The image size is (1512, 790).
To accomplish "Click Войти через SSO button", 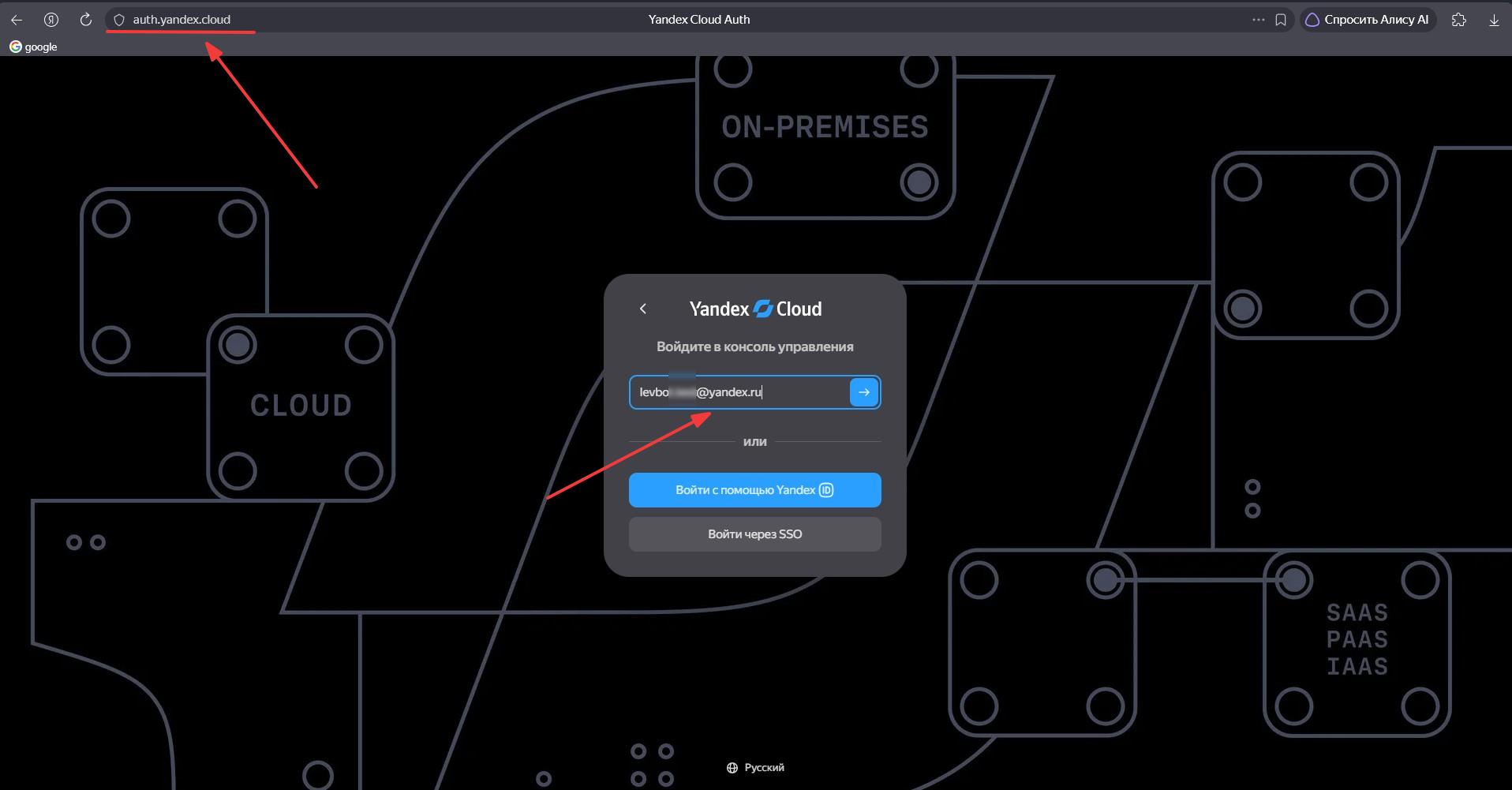I will [x=755, y=534].
